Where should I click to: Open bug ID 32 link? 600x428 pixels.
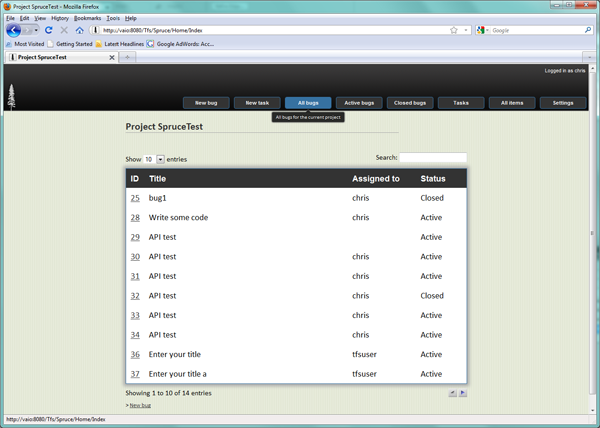tap(135, 296)
